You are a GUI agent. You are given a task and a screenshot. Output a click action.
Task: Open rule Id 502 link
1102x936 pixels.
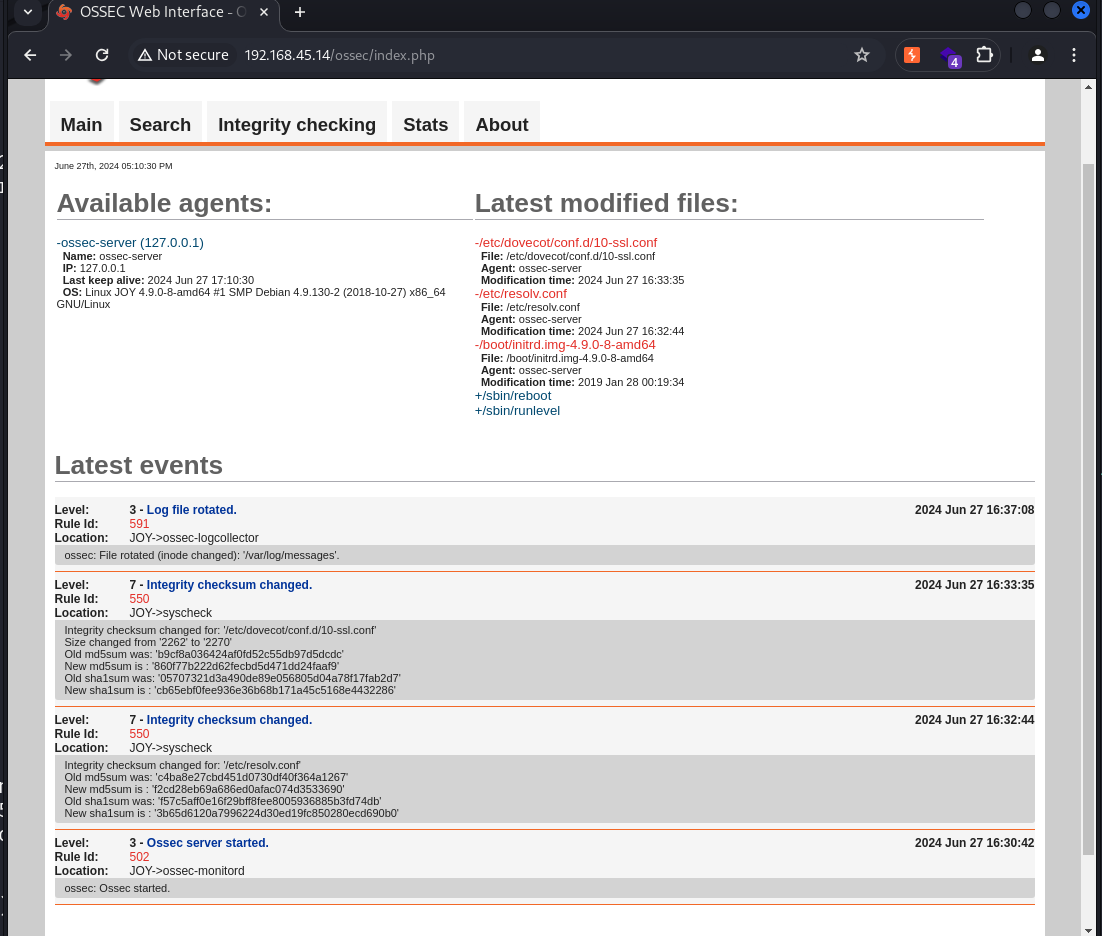pos(139,857)
